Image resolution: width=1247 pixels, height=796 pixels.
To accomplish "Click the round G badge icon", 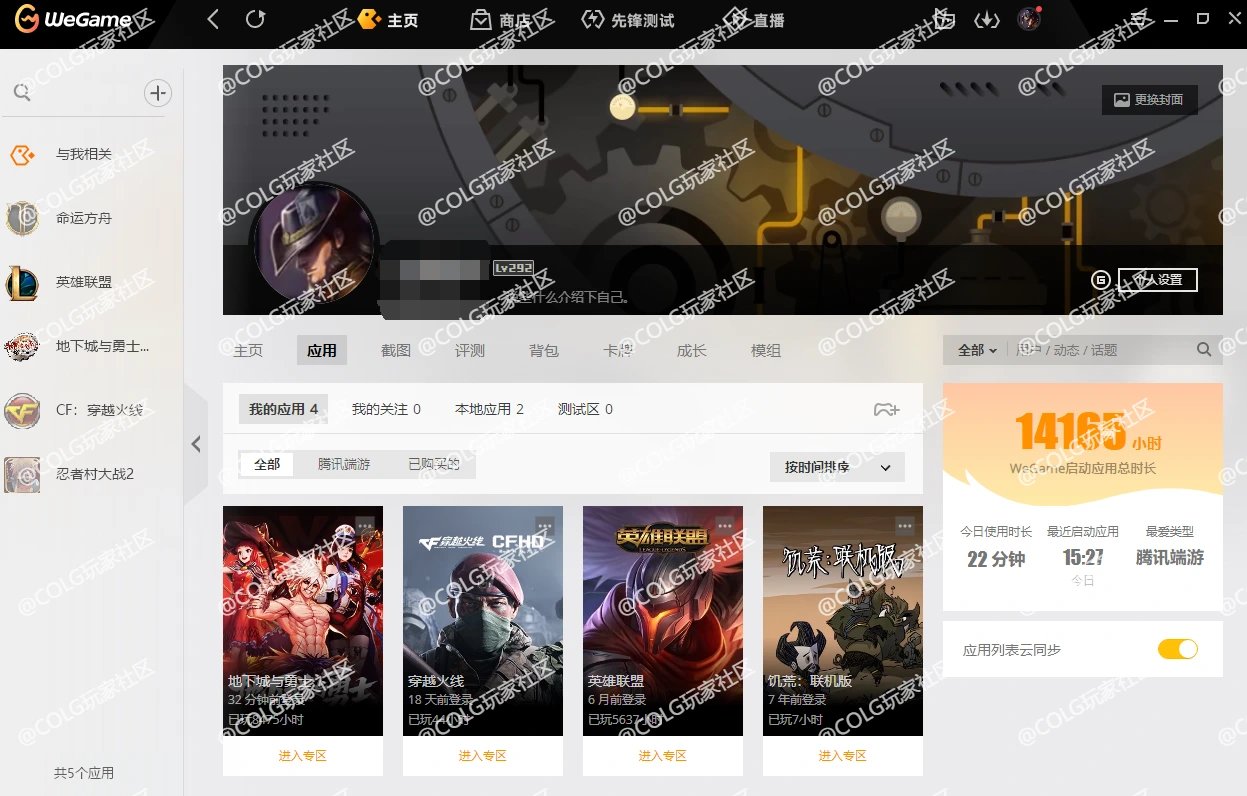I will 1101,280.
